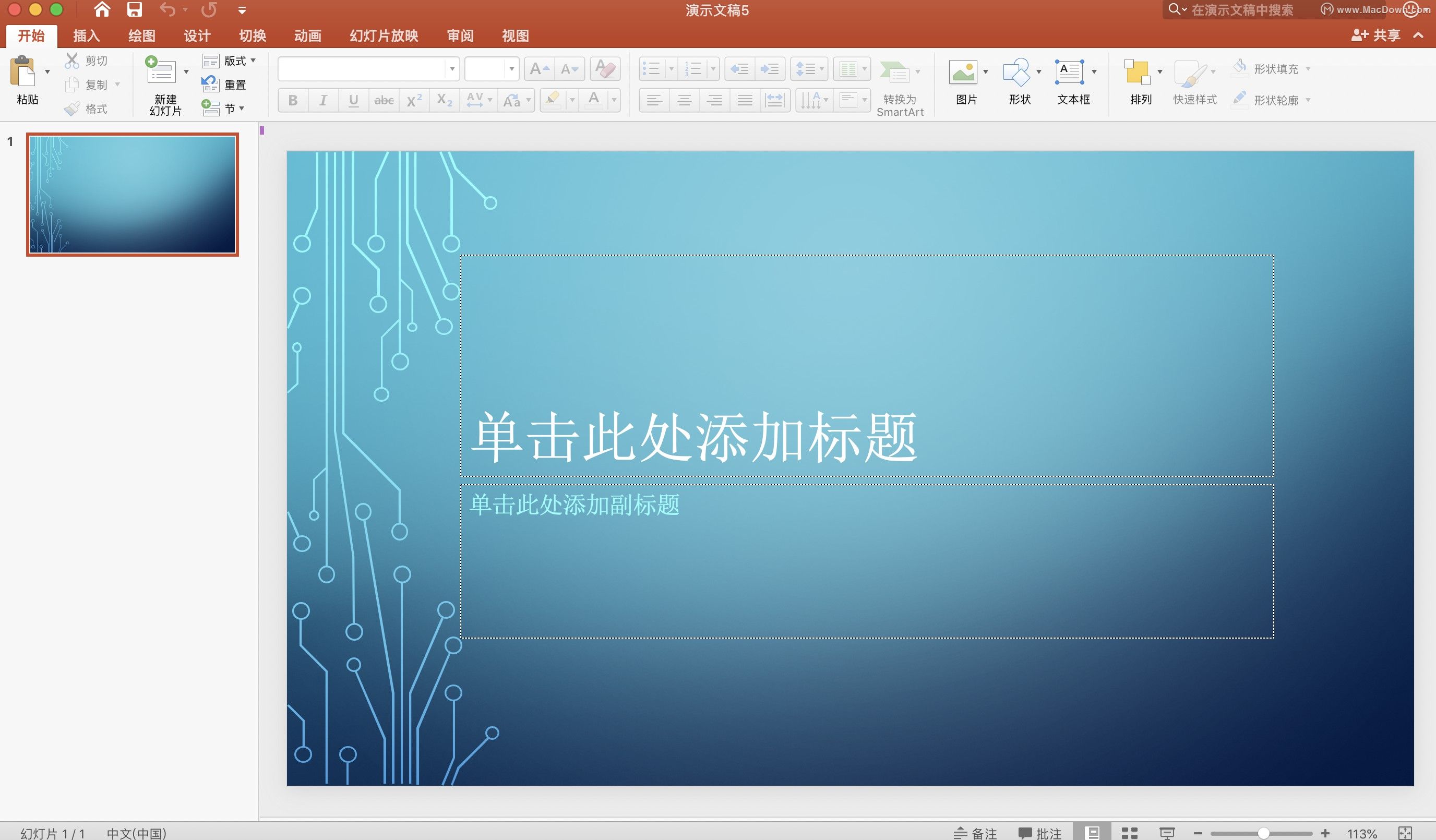Screen dimensions: 1436x840
Task: Toggle superscript formatting
Action: point(414,100)
